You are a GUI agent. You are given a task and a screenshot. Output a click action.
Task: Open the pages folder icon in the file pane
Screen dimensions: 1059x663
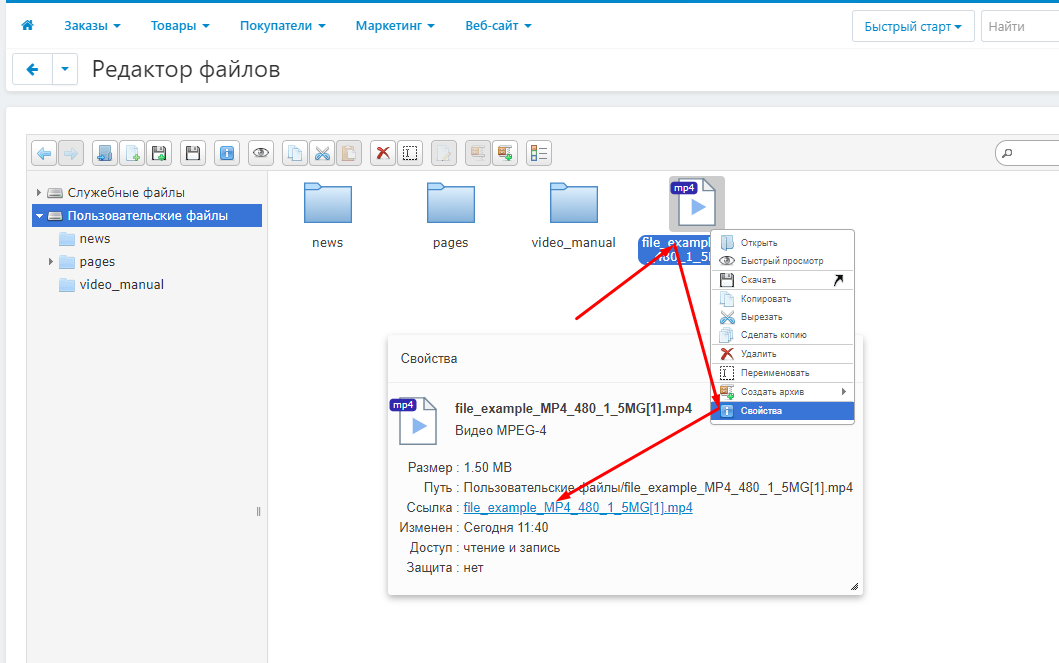450,203
